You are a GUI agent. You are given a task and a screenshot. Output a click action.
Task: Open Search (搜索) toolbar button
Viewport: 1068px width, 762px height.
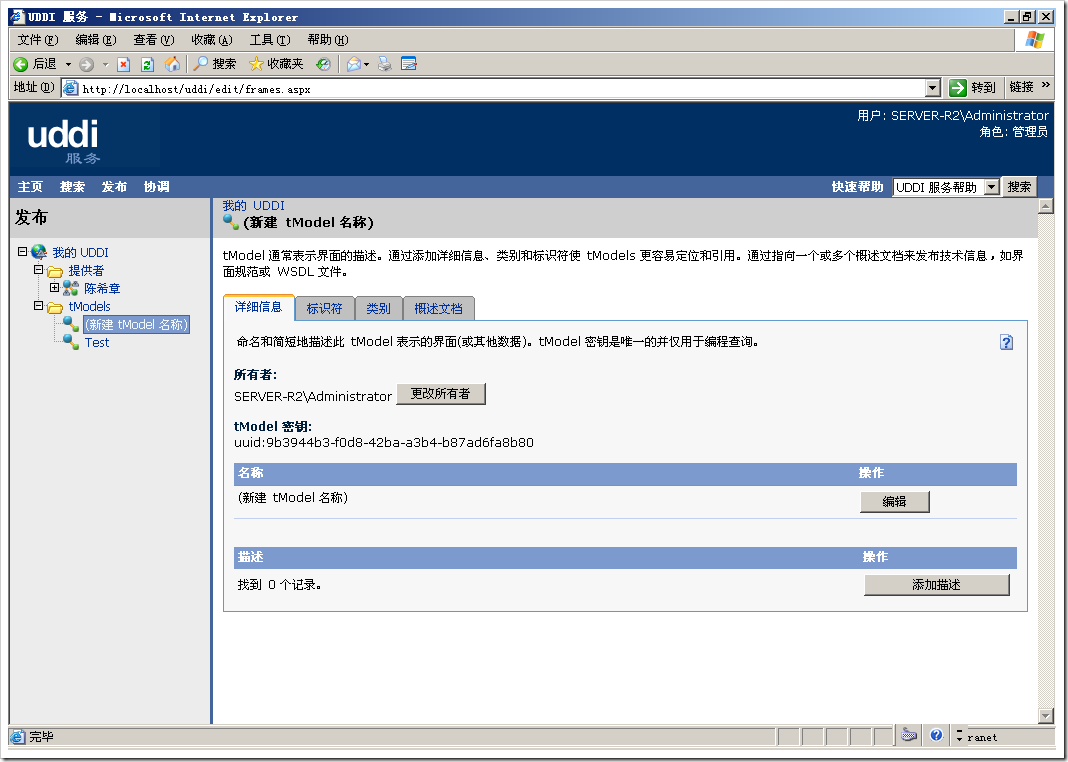(215, 64)
